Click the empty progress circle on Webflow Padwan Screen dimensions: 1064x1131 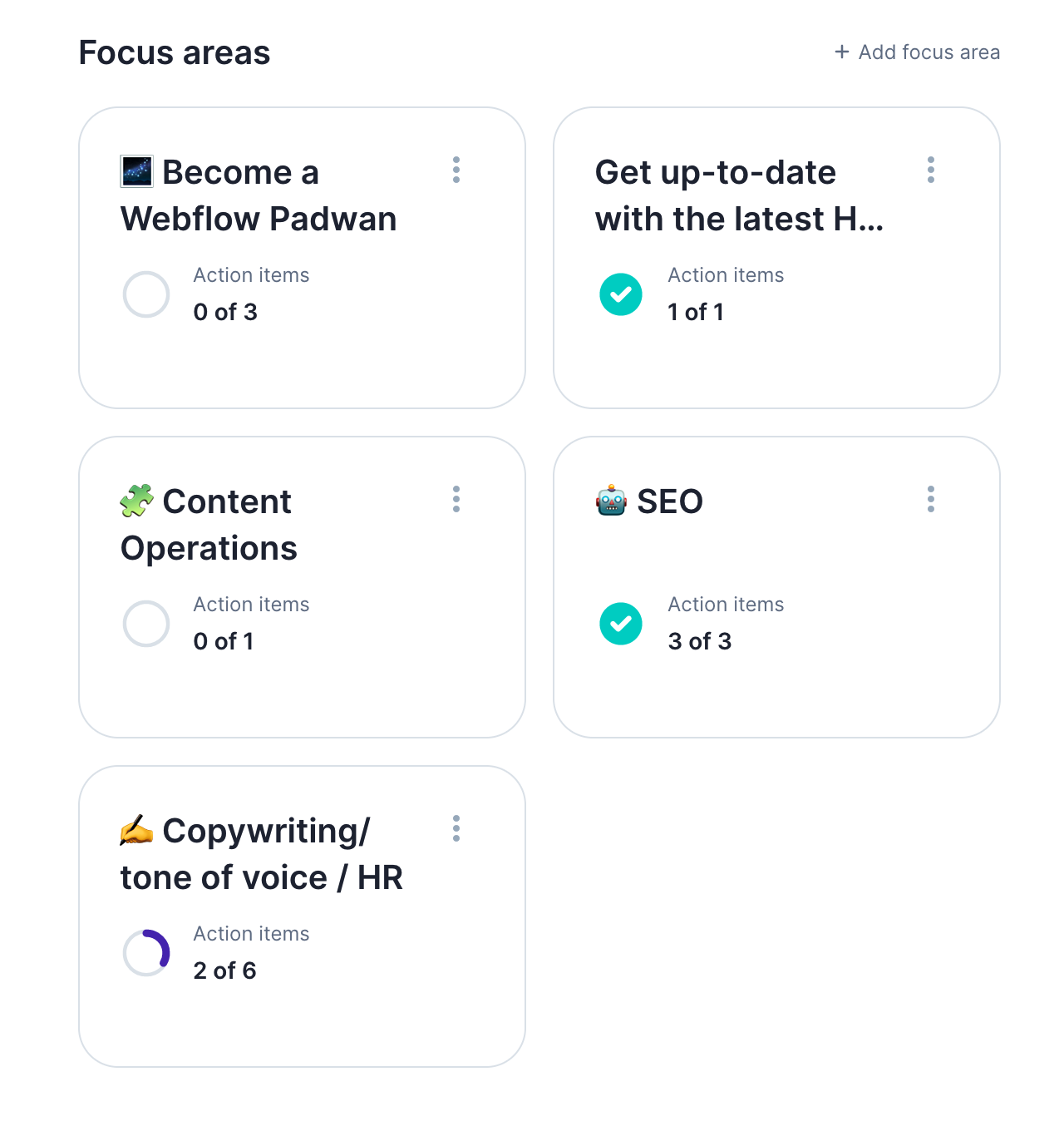146,294
